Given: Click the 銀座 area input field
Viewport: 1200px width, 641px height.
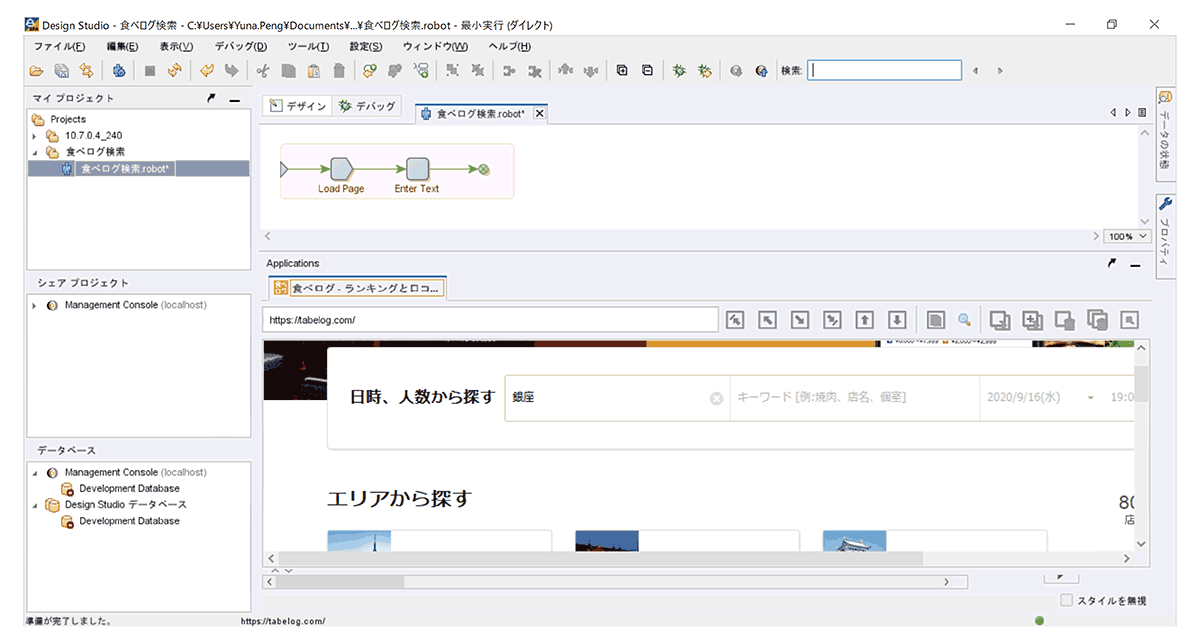Looking at the screenshot, I should [617, 398].
